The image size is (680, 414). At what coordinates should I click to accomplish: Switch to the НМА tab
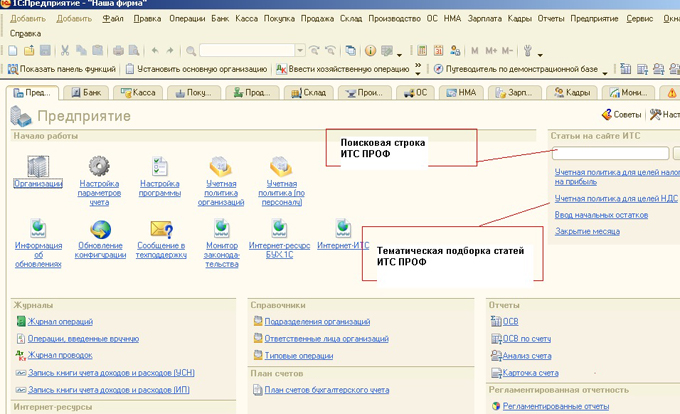pos(461,92)
